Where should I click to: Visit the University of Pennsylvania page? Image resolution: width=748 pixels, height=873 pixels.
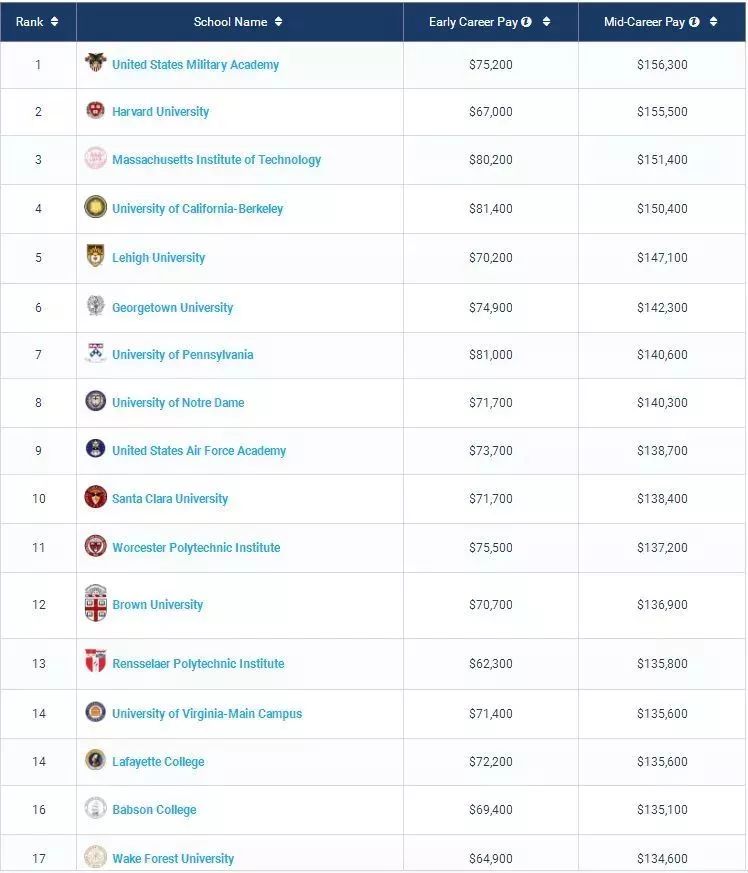[182, 355]
